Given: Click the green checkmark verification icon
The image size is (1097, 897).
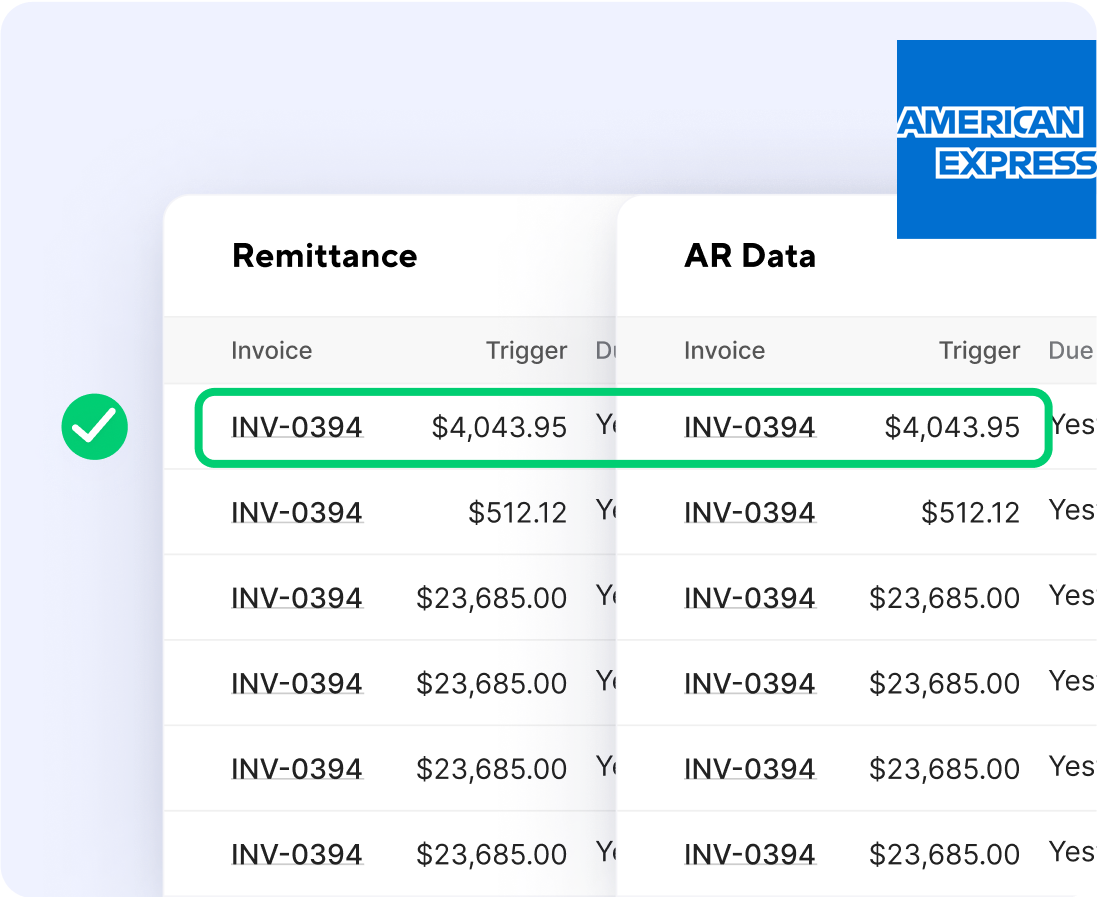Looking at the screenshot, I should pos(94,426).
